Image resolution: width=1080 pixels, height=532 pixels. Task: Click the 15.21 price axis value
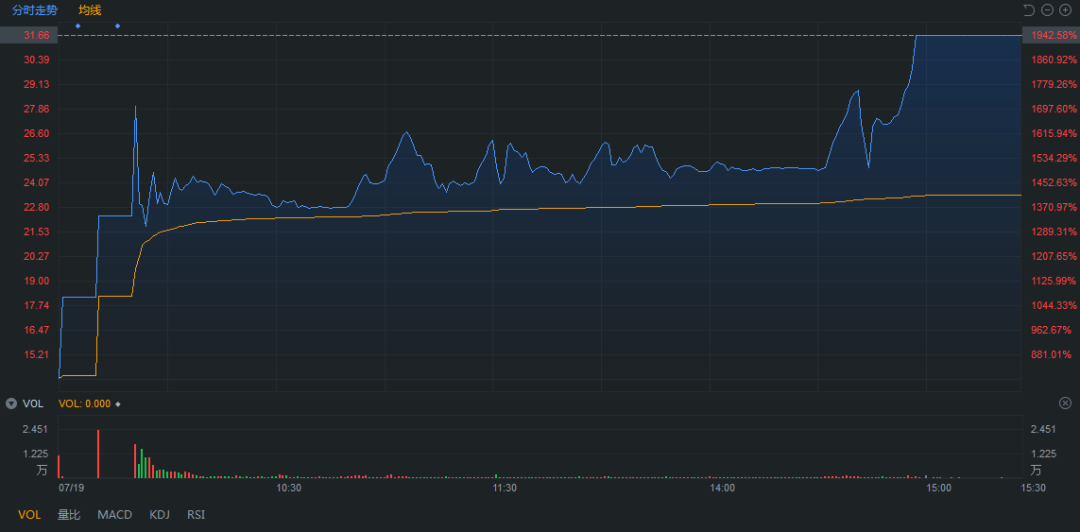(37, 355)
